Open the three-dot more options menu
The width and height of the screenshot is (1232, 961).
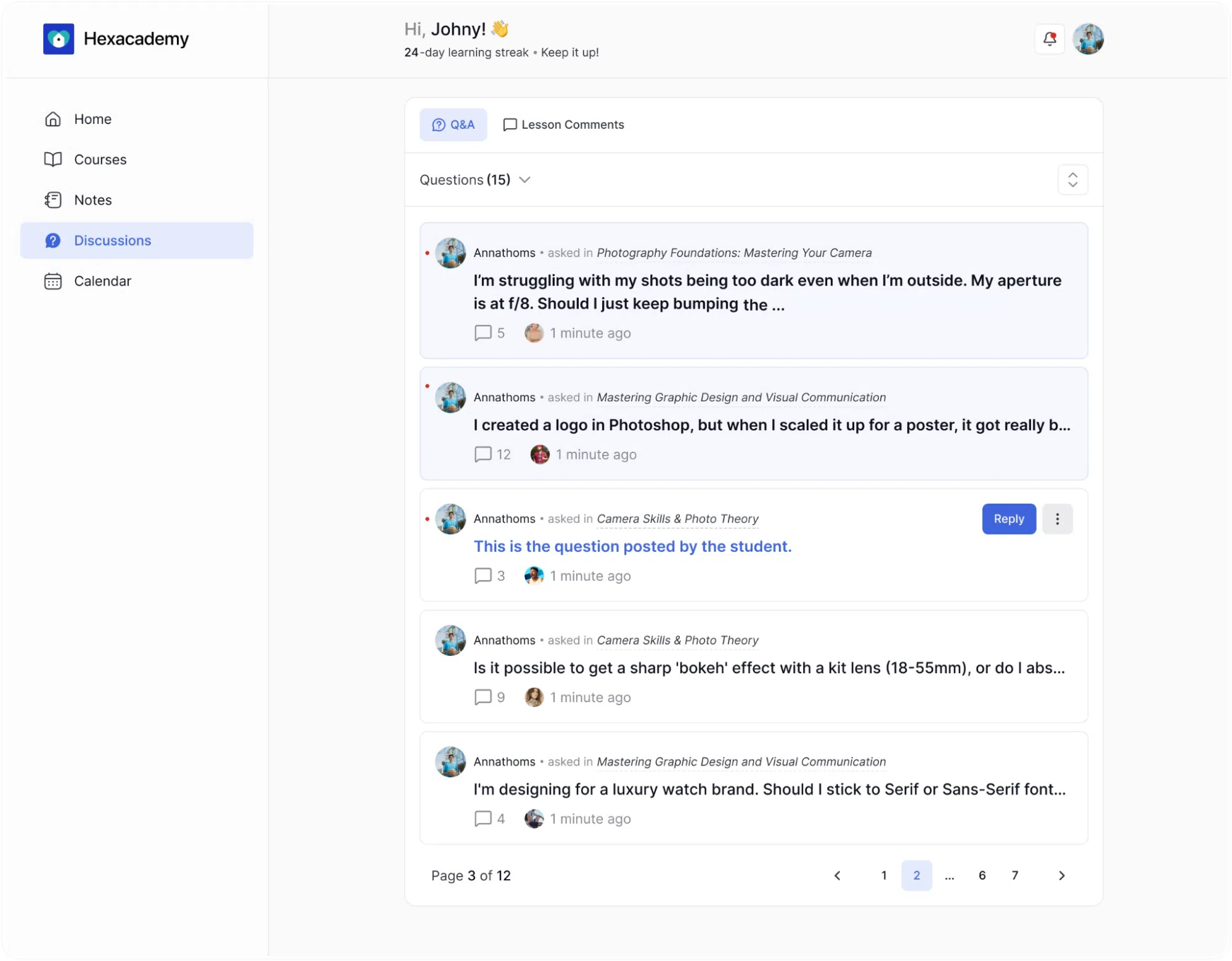[x=1057, y=519]
